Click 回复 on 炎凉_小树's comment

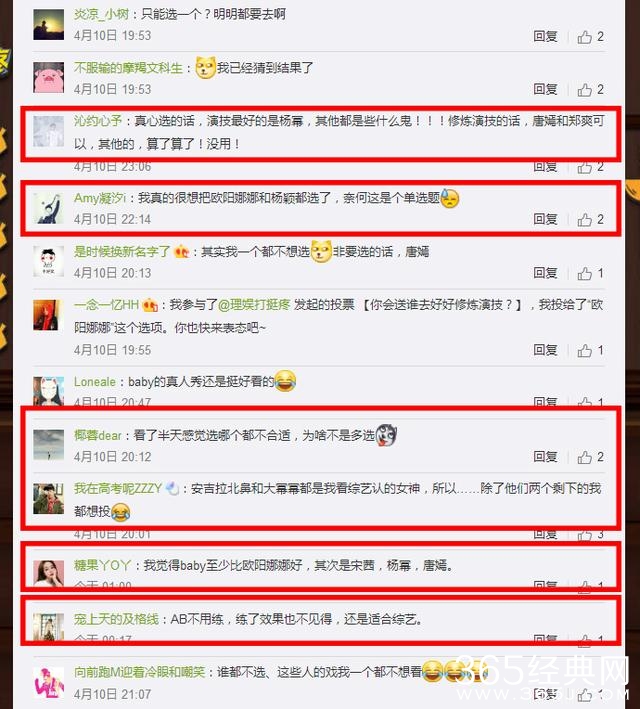[545, 37]
